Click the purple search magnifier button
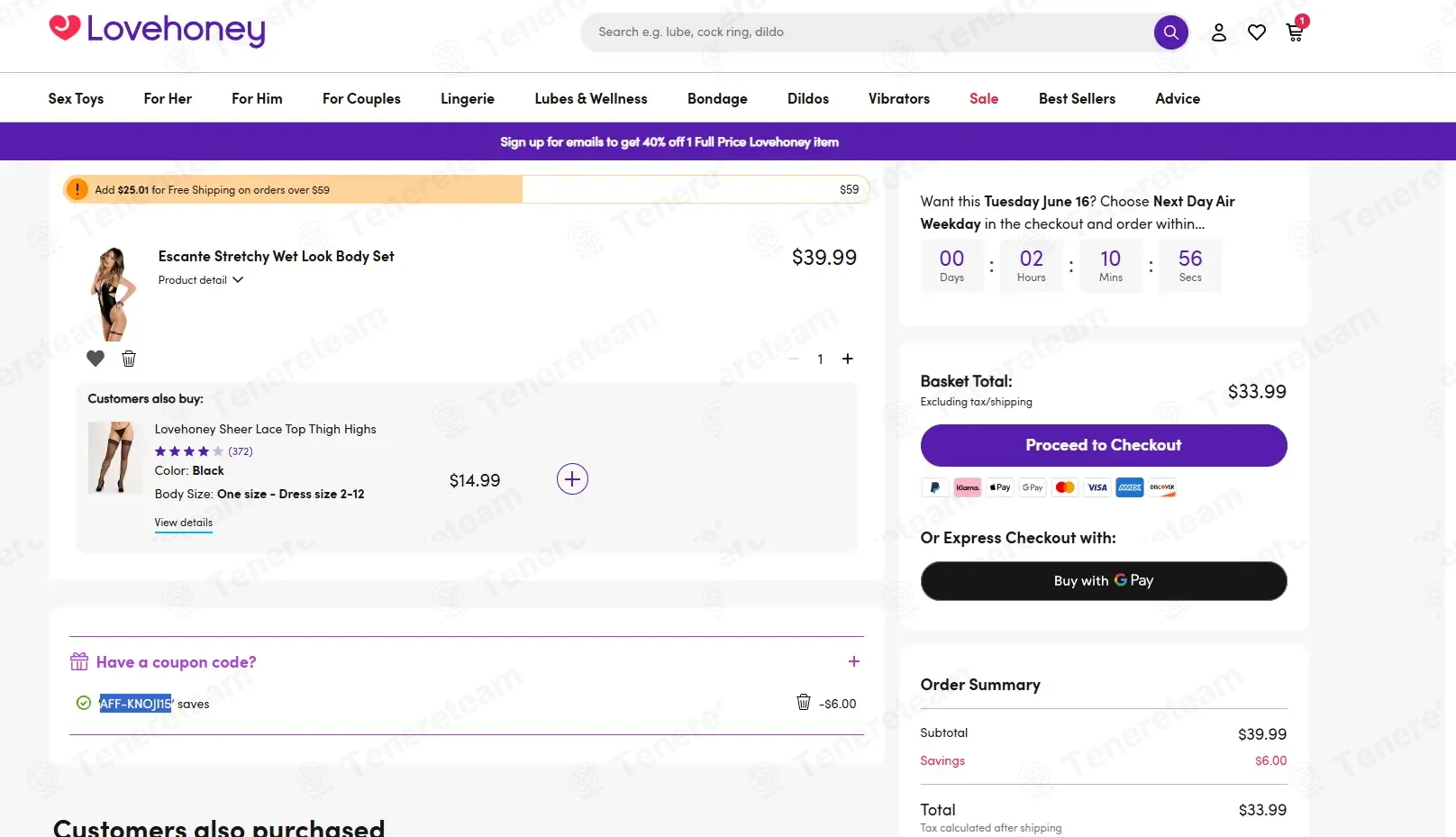 coord(1170,32)
